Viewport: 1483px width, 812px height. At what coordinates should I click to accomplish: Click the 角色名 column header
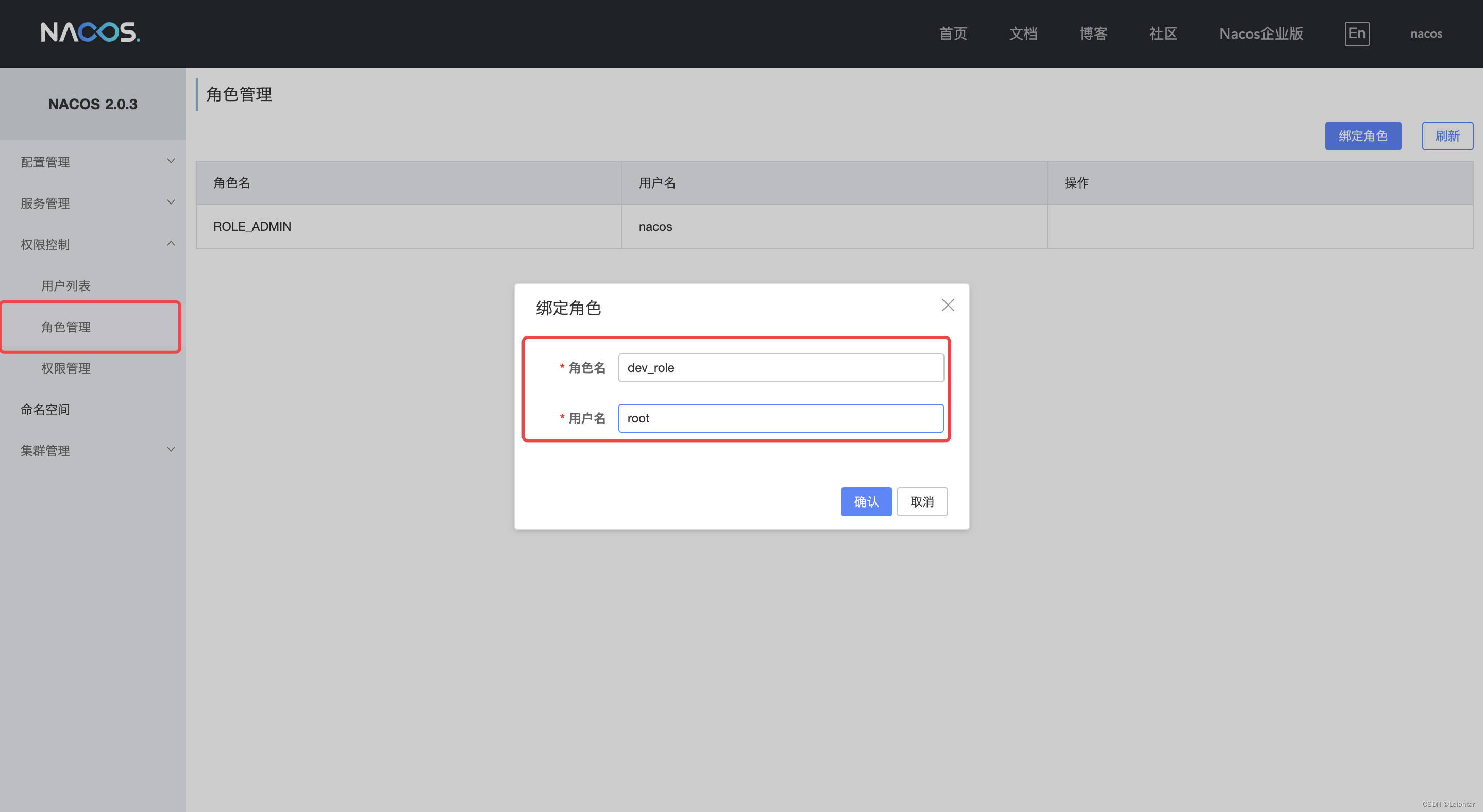click(409, 183)
